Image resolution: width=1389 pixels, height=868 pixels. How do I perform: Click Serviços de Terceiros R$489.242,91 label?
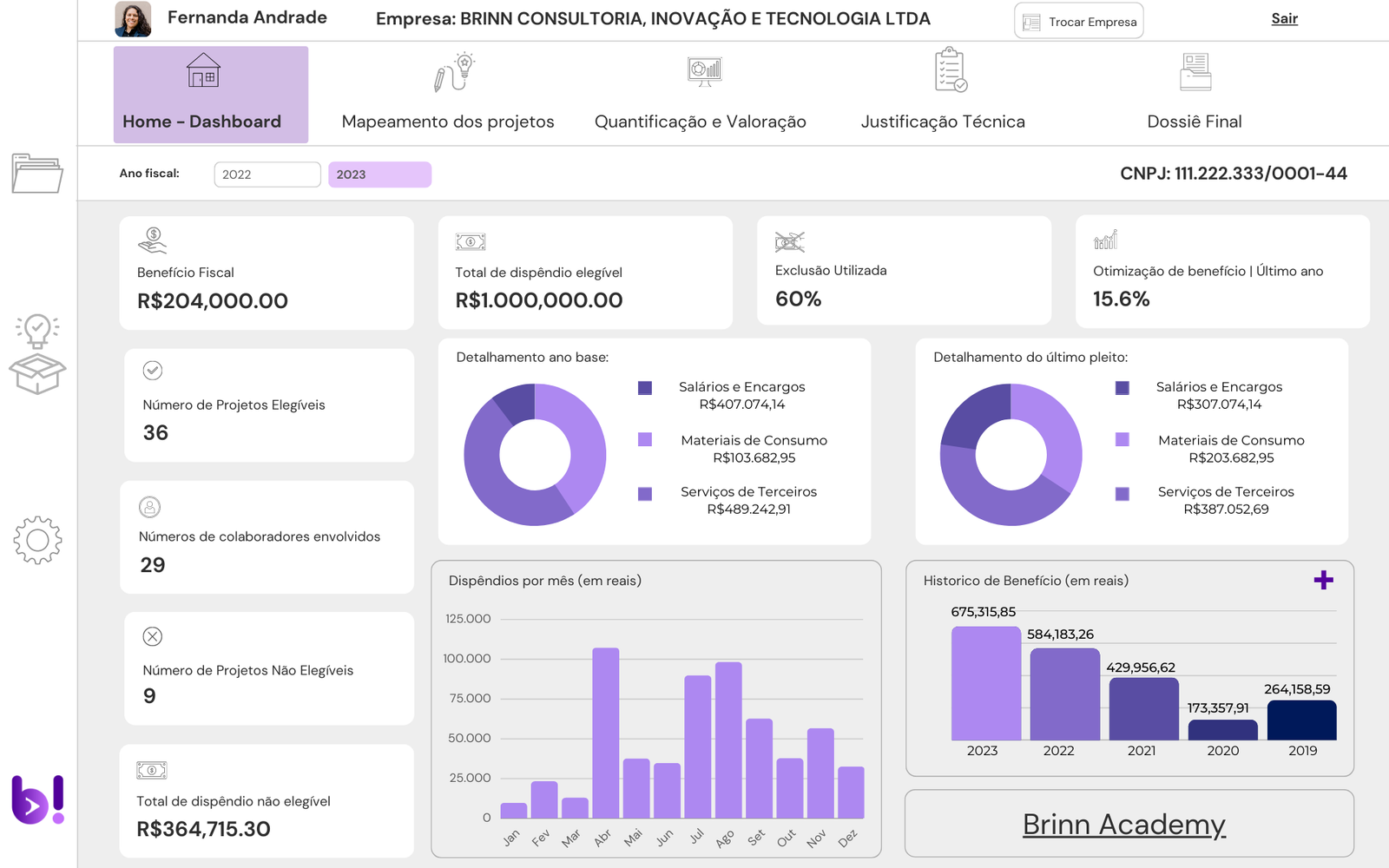(748, 500)
